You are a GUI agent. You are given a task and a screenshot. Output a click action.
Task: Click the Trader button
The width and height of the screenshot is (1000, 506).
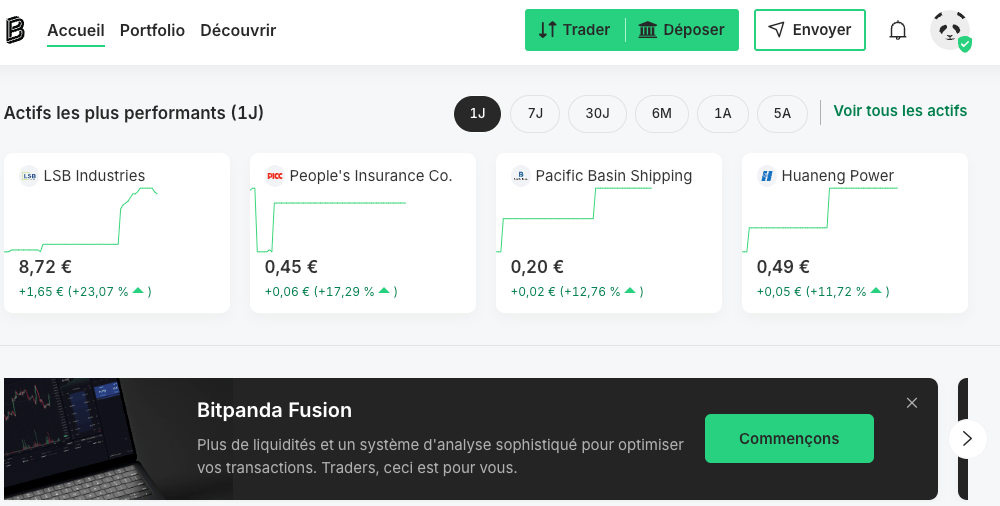tap(575, 30)
